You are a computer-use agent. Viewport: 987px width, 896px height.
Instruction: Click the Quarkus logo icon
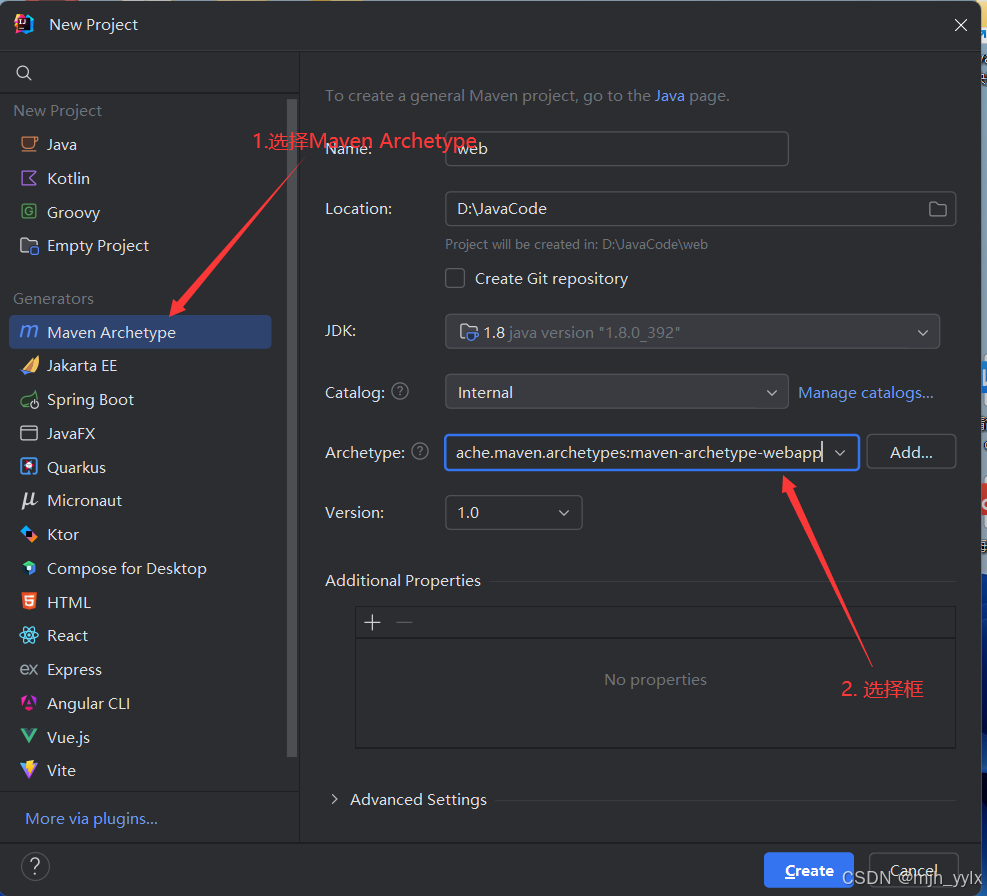29,467
